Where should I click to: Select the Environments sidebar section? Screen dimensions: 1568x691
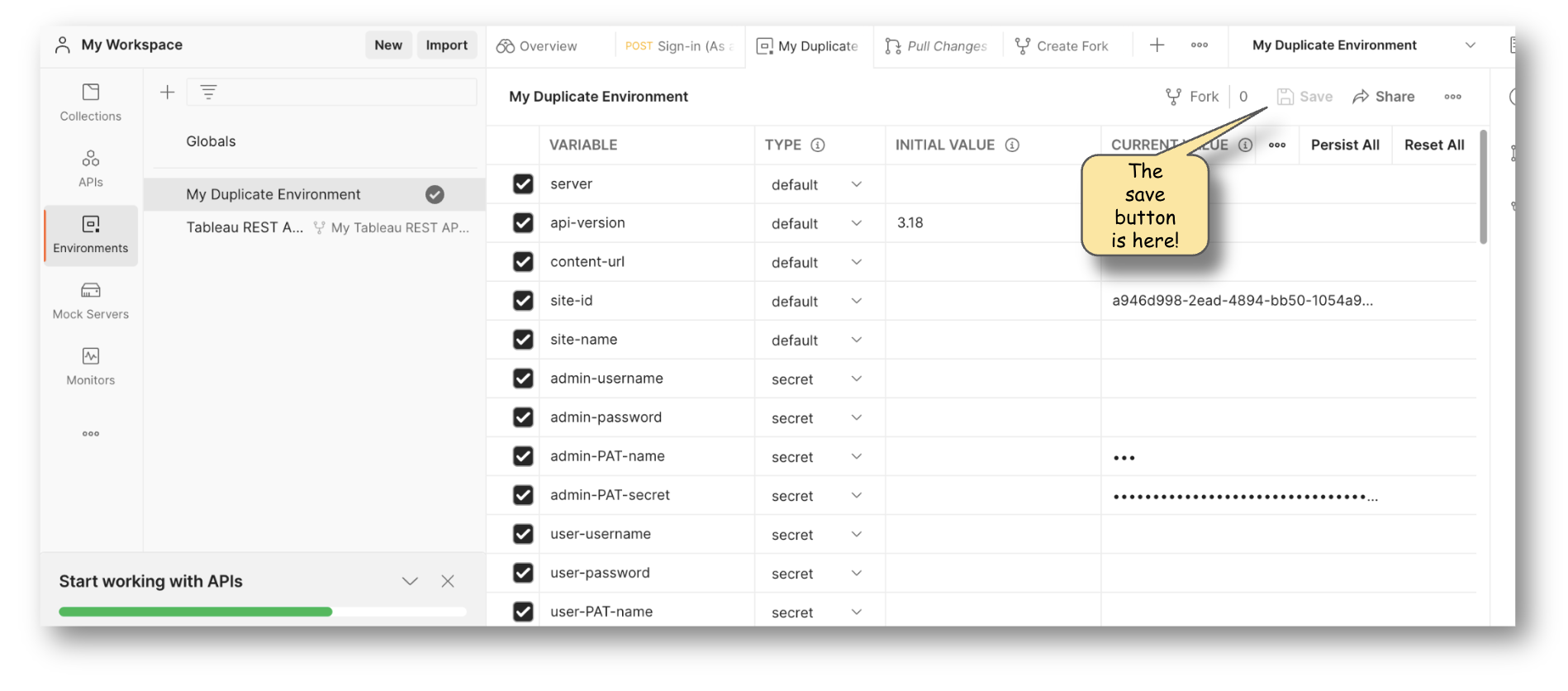point(90,235)
